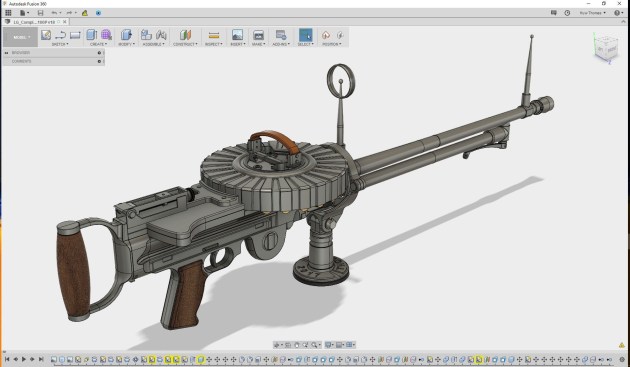Click the New Component assemble icon
The image size is (630, 367).
tap(146, 35)
